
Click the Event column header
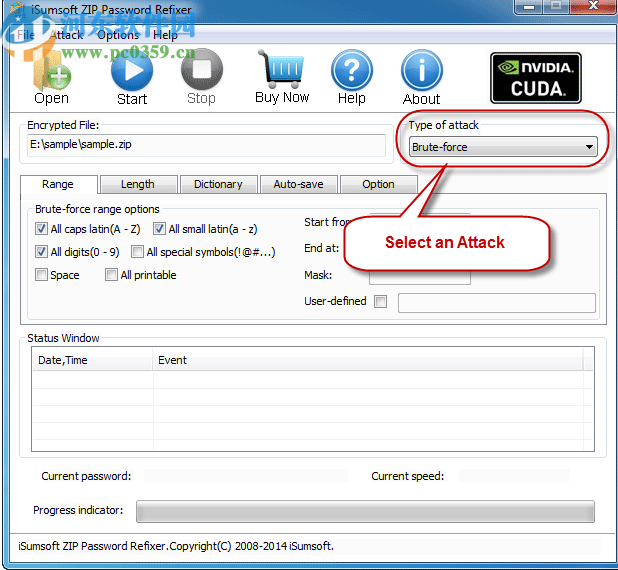367,360
